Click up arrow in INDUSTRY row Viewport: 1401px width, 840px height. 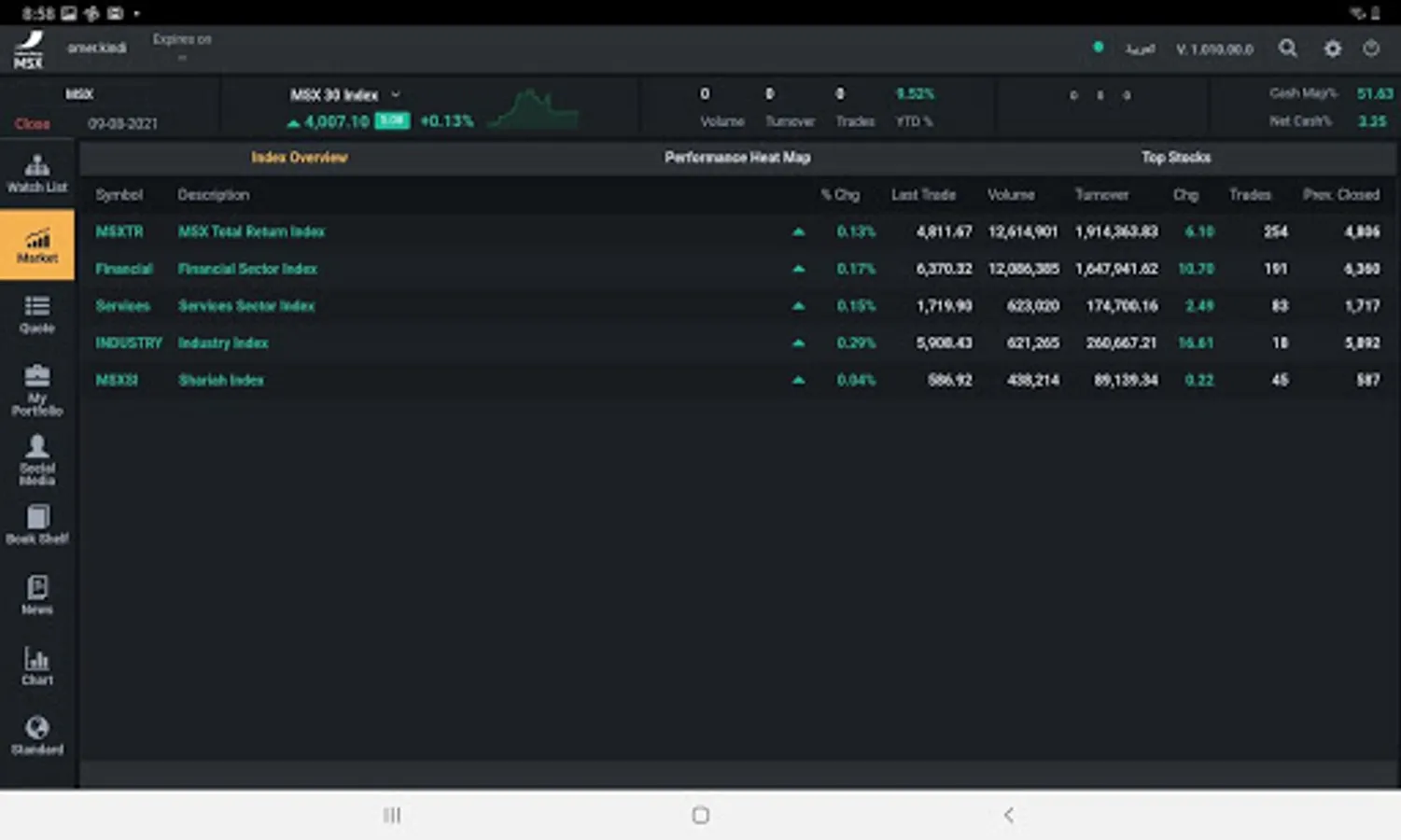pyautogui.click(x=798, y=343)
